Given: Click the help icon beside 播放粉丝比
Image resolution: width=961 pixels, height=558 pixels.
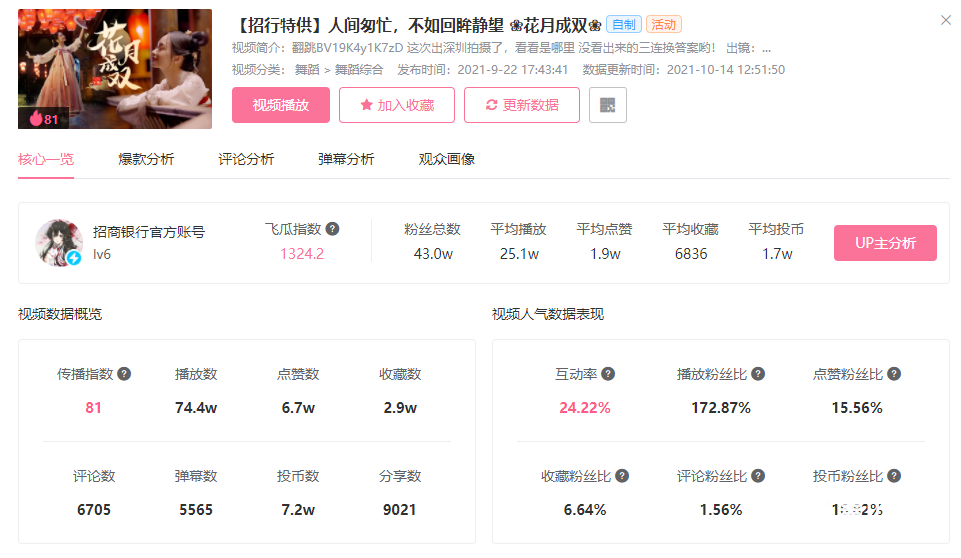Looking at the screenshot, I should (758, 374).
